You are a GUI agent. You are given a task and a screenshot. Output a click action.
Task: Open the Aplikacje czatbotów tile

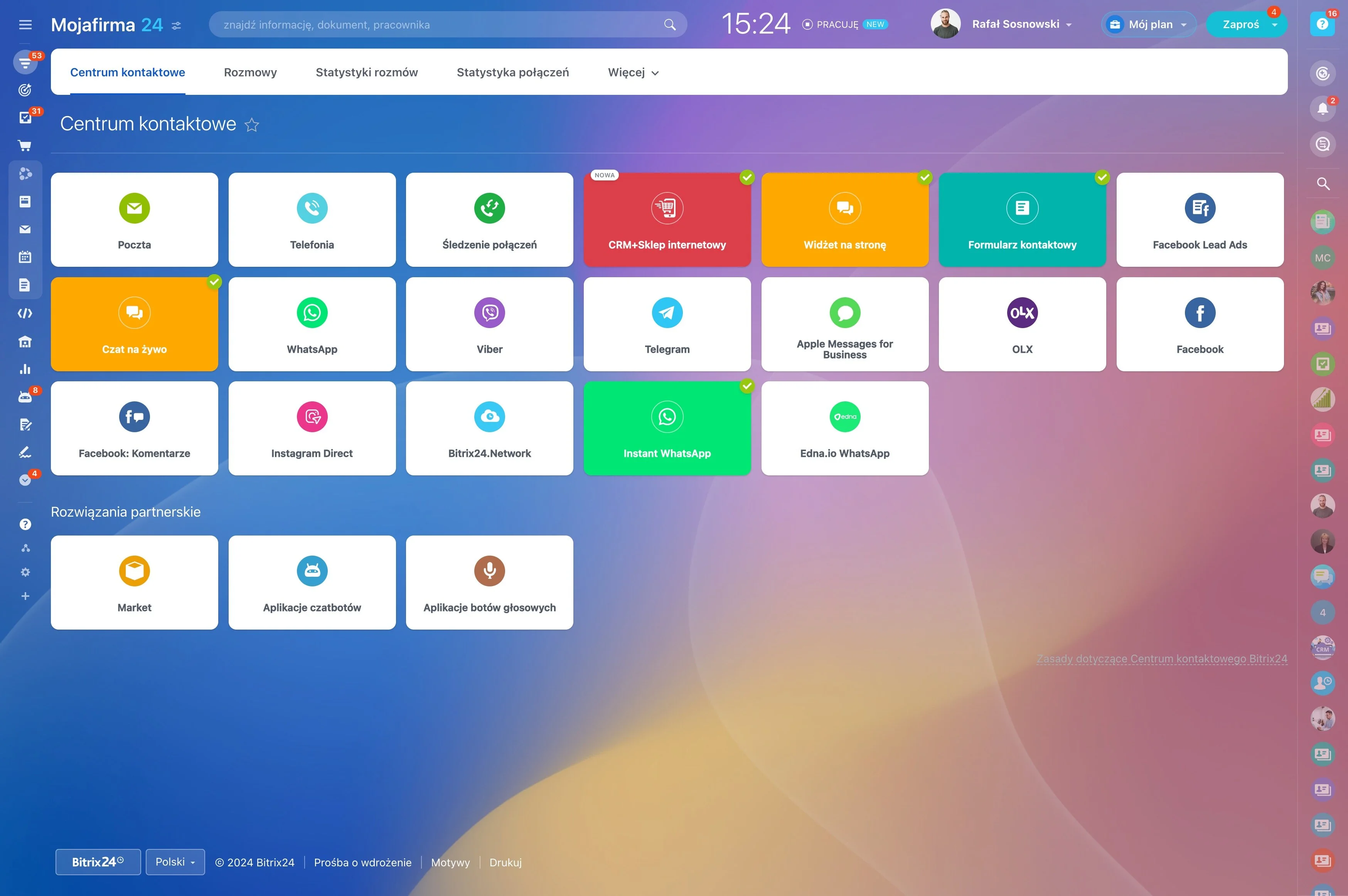tap(312, 582)
